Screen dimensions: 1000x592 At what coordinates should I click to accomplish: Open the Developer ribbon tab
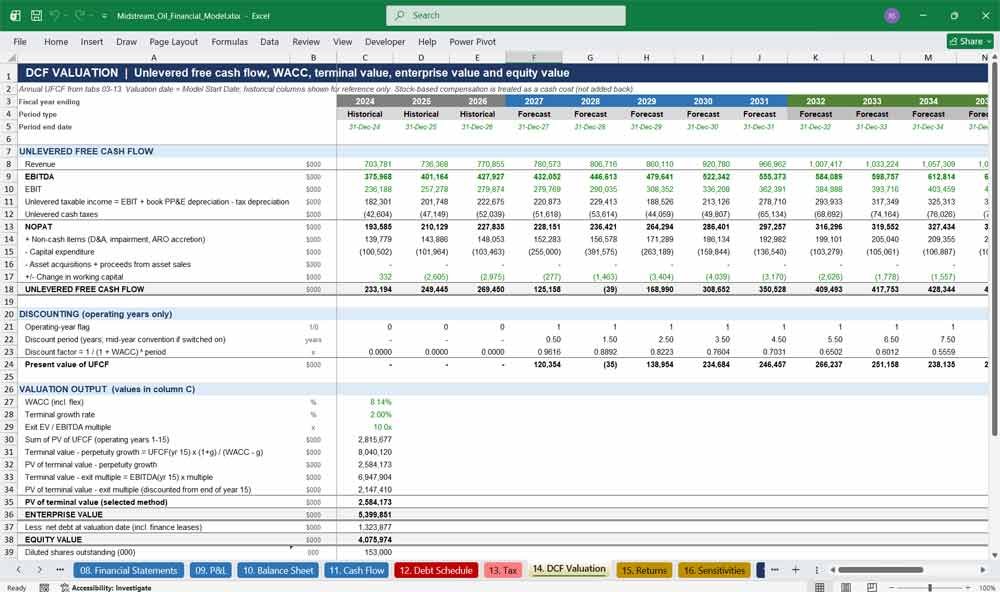pos(385,41)
